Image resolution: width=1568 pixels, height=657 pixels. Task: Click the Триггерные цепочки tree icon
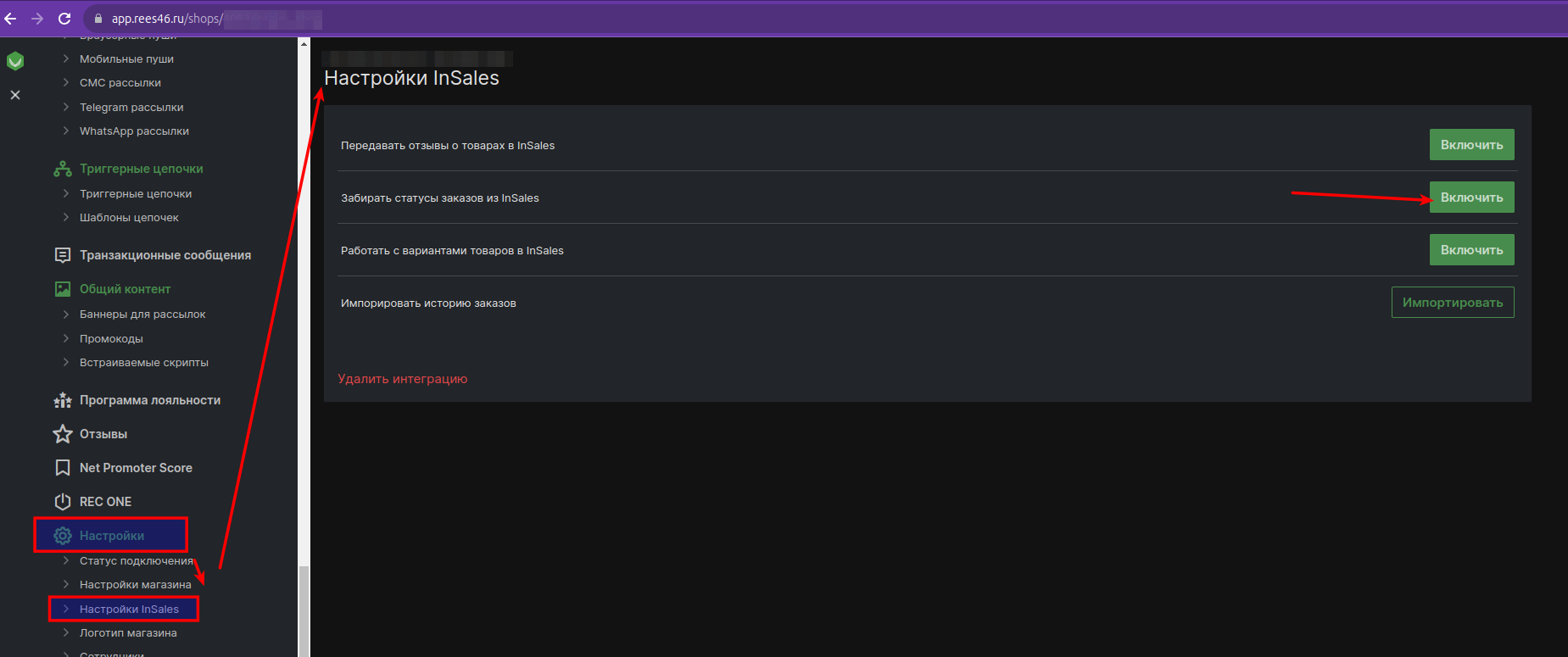62,169
